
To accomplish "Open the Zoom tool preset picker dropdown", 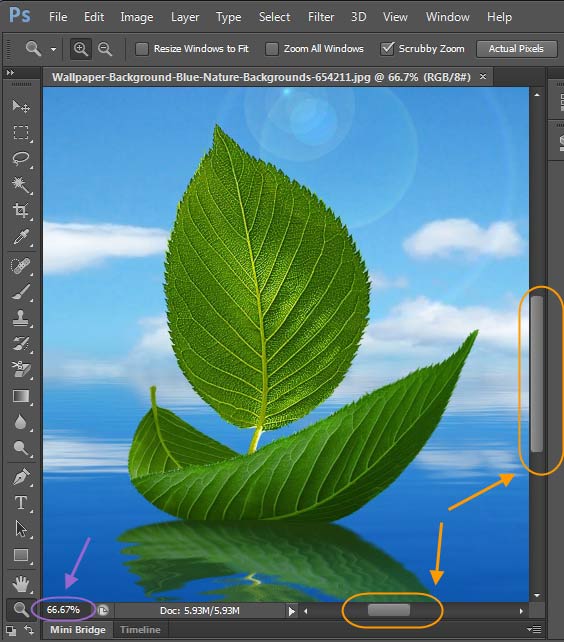I will 54,50.
